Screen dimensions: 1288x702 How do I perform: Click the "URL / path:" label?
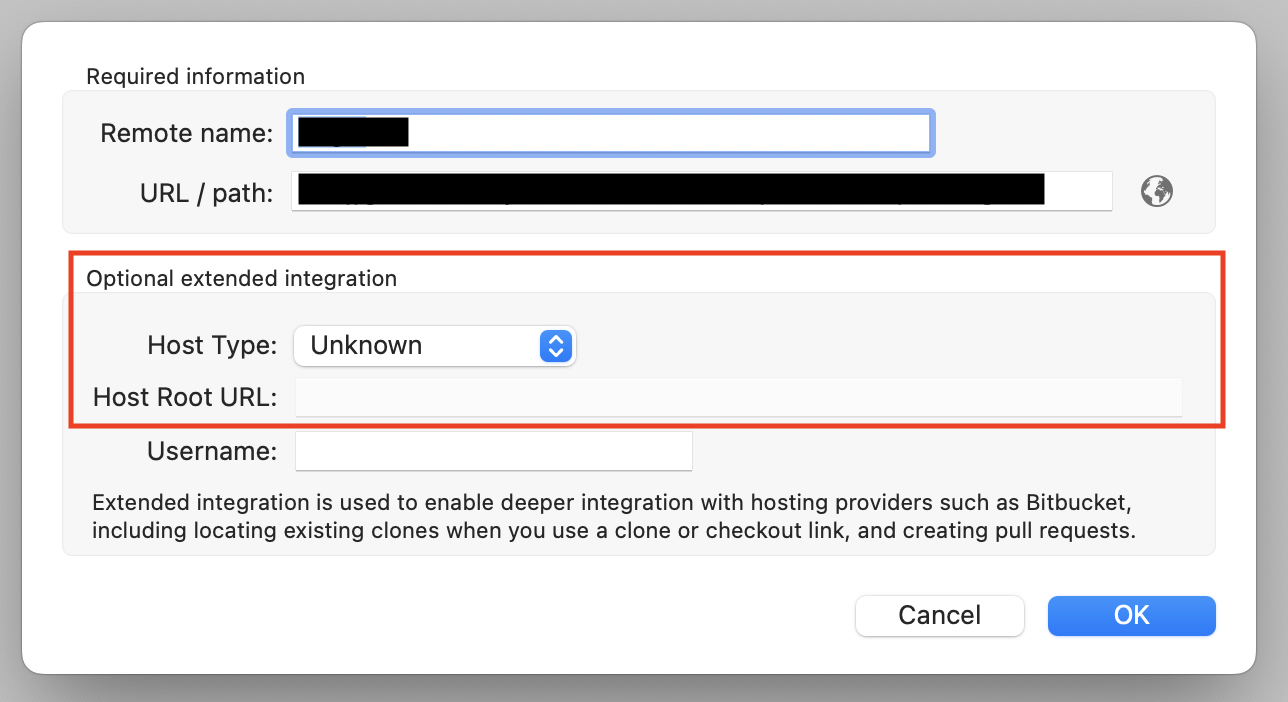pyautogui.click(x=206, y=192)
